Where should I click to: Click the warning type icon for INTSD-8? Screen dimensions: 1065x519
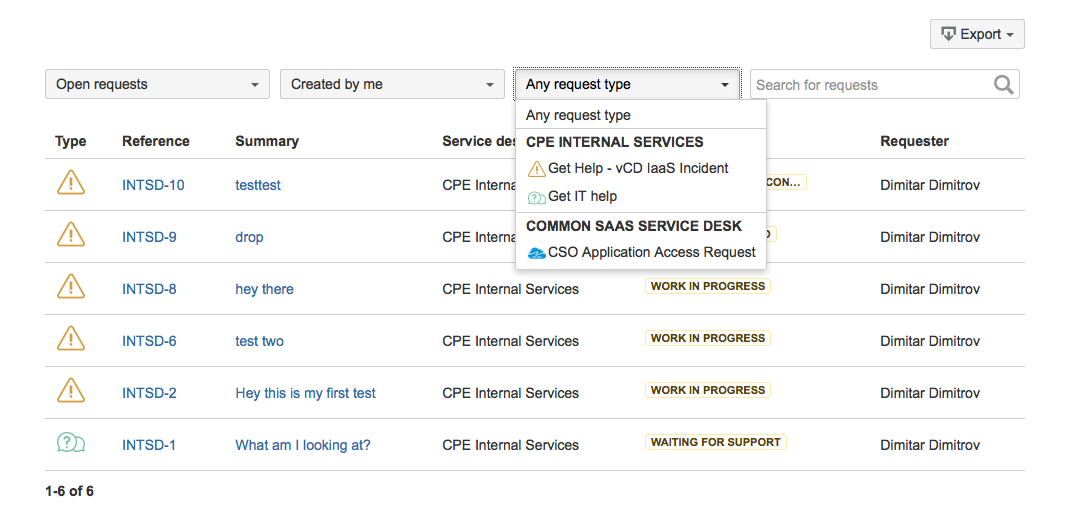71,287
